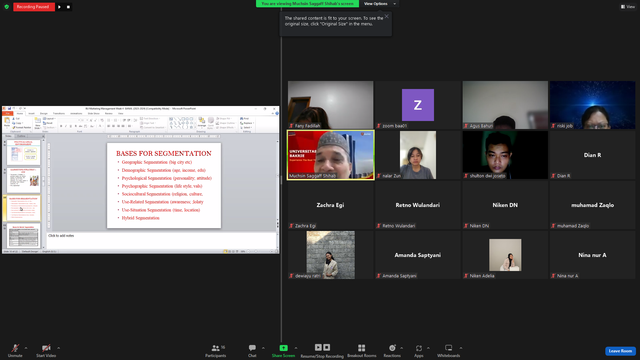Dismiss the Original Size tooltip
Viewport: 640px width, 360px height.
tap(387, 16)
